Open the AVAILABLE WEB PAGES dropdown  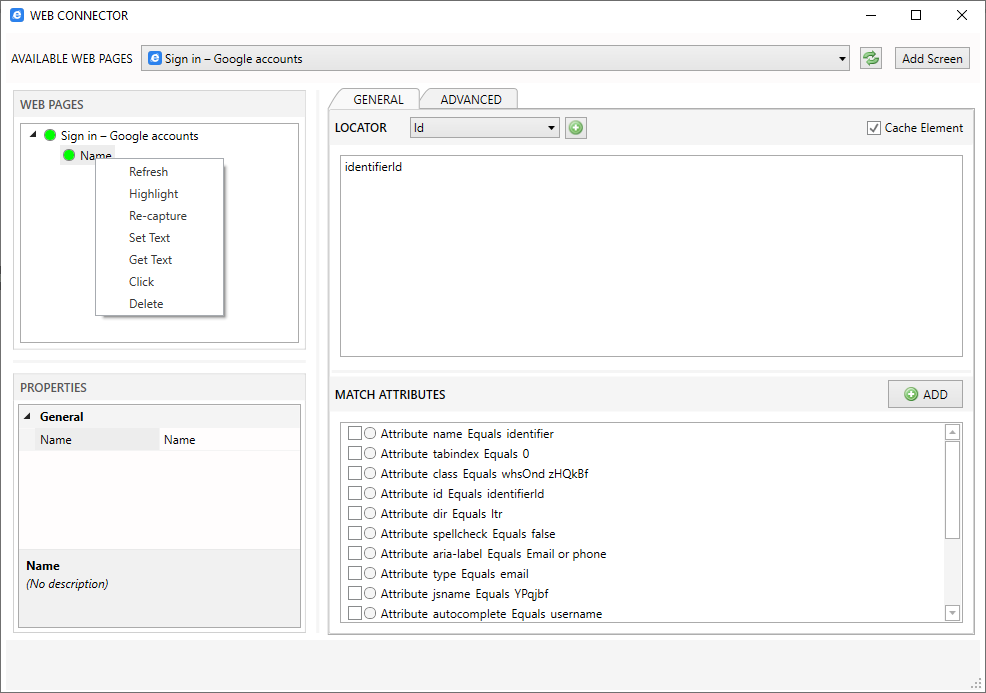(840, 57)
